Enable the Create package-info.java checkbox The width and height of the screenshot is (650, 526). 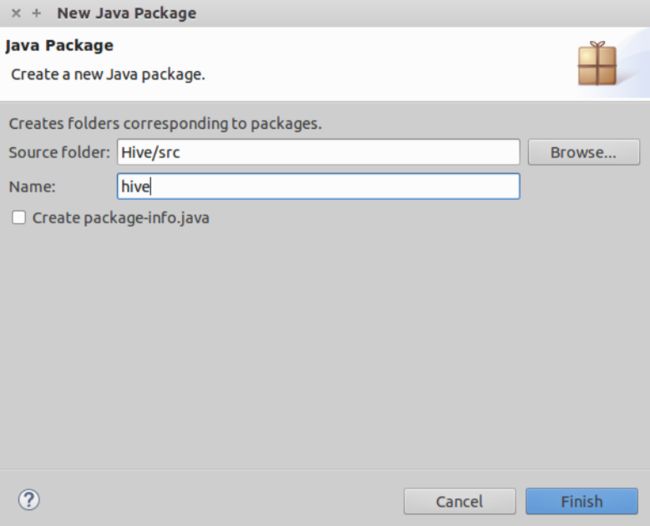coord(19,217)
